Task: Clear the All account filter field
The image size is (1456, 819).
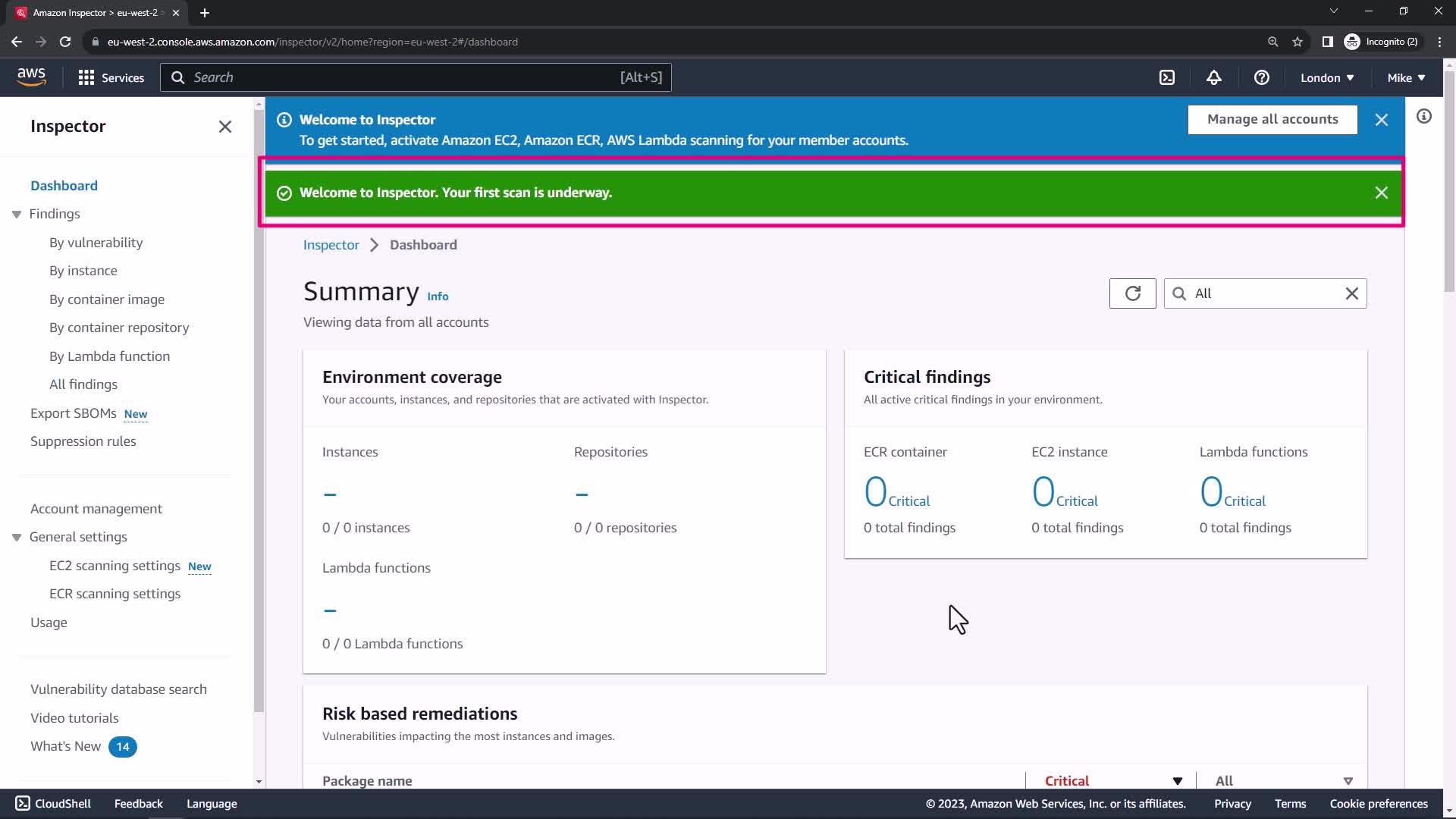Action: tap(1351, 293)
